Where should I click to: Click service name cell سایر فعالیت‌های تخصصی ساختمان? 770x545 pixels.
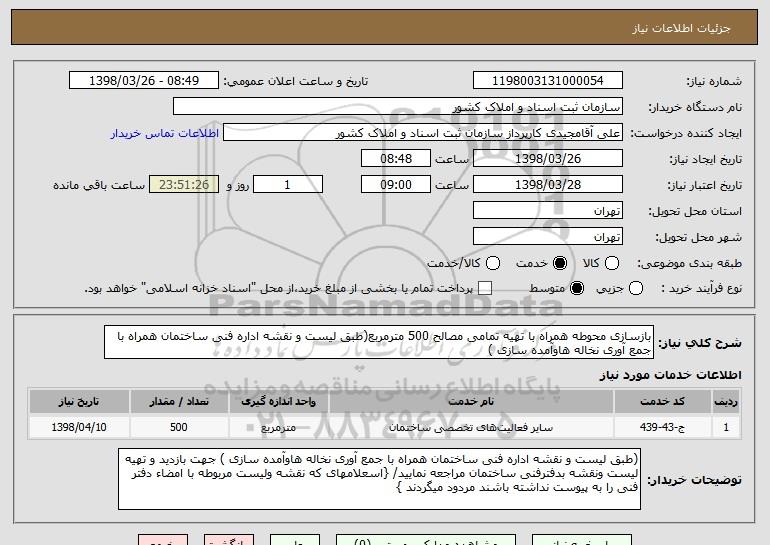[471, 427]
